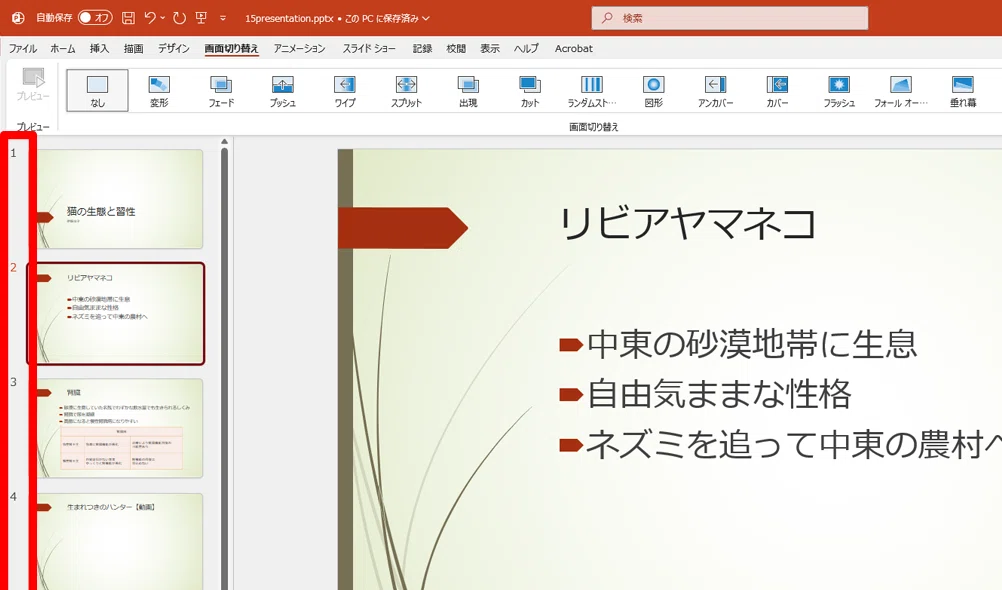Apply the フェード (Fade) transition
This screenshot has width=1002, height=590.
(221, 91)
